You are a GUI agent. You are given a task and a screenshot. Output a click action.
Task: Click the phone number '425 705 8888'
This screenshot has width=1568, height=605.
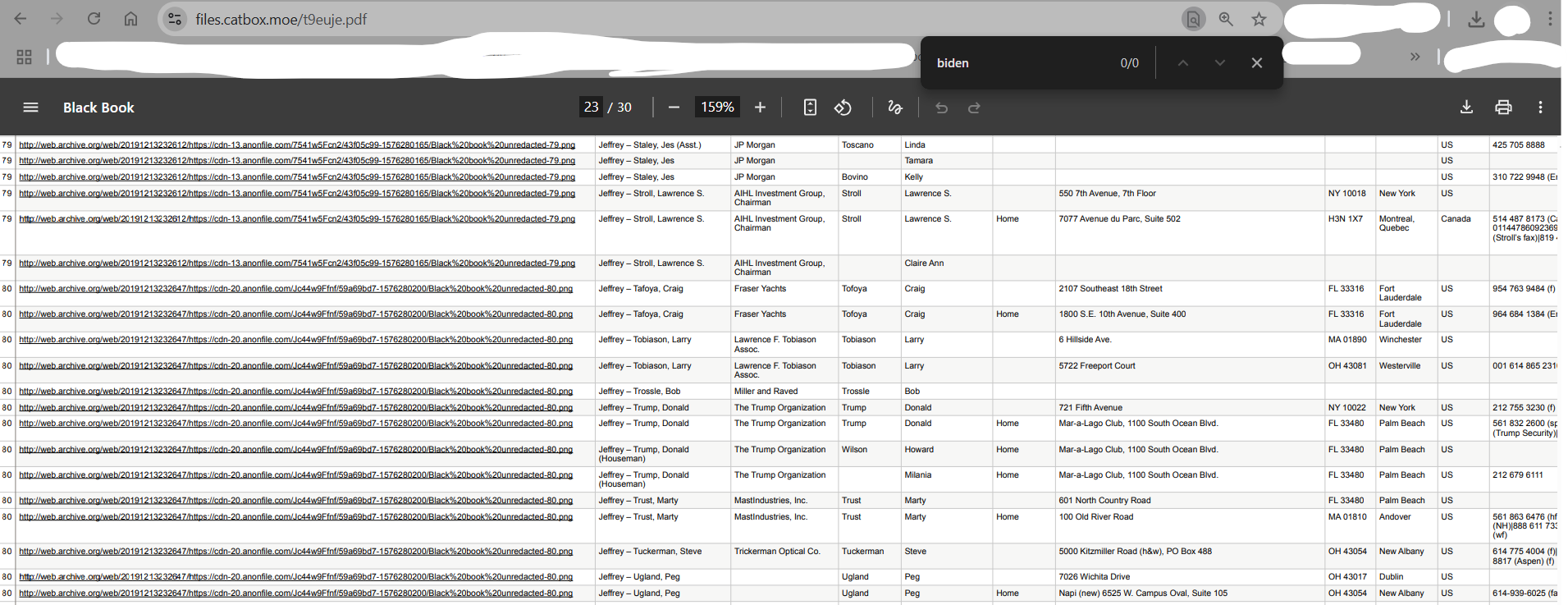pyautogui.click(x=1518, y=145)
